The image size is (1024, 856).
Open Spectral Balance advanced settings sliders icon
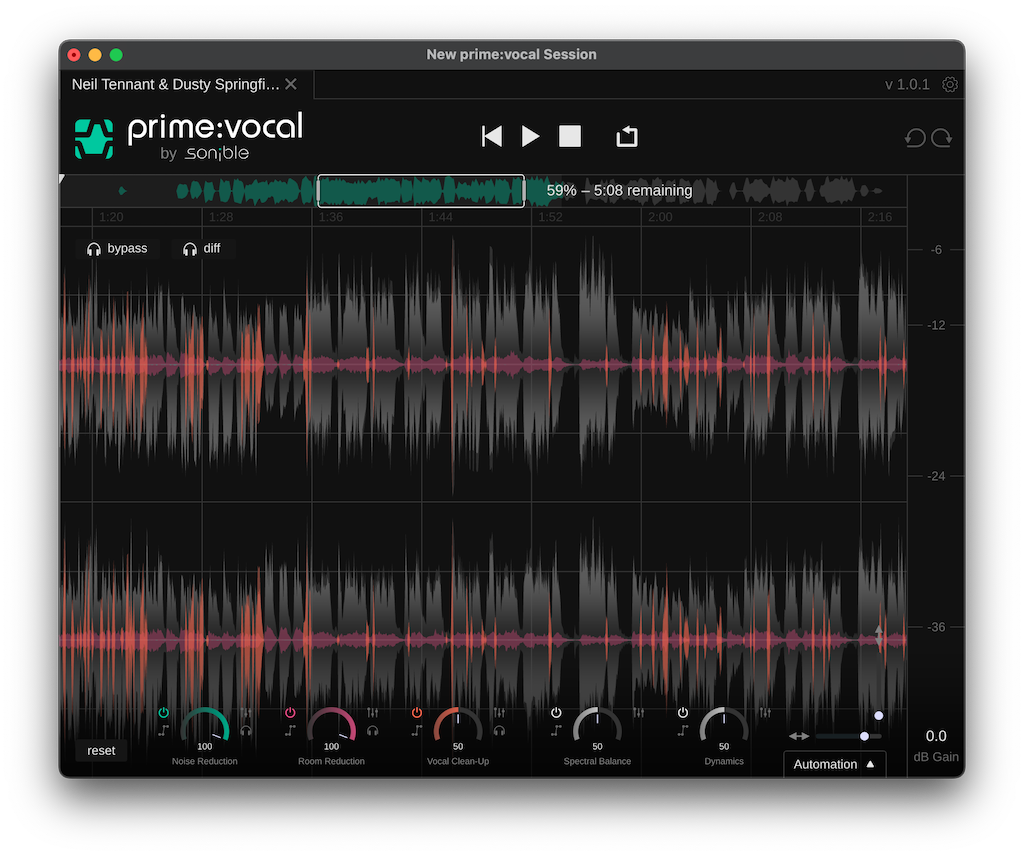tap(639, 712)
